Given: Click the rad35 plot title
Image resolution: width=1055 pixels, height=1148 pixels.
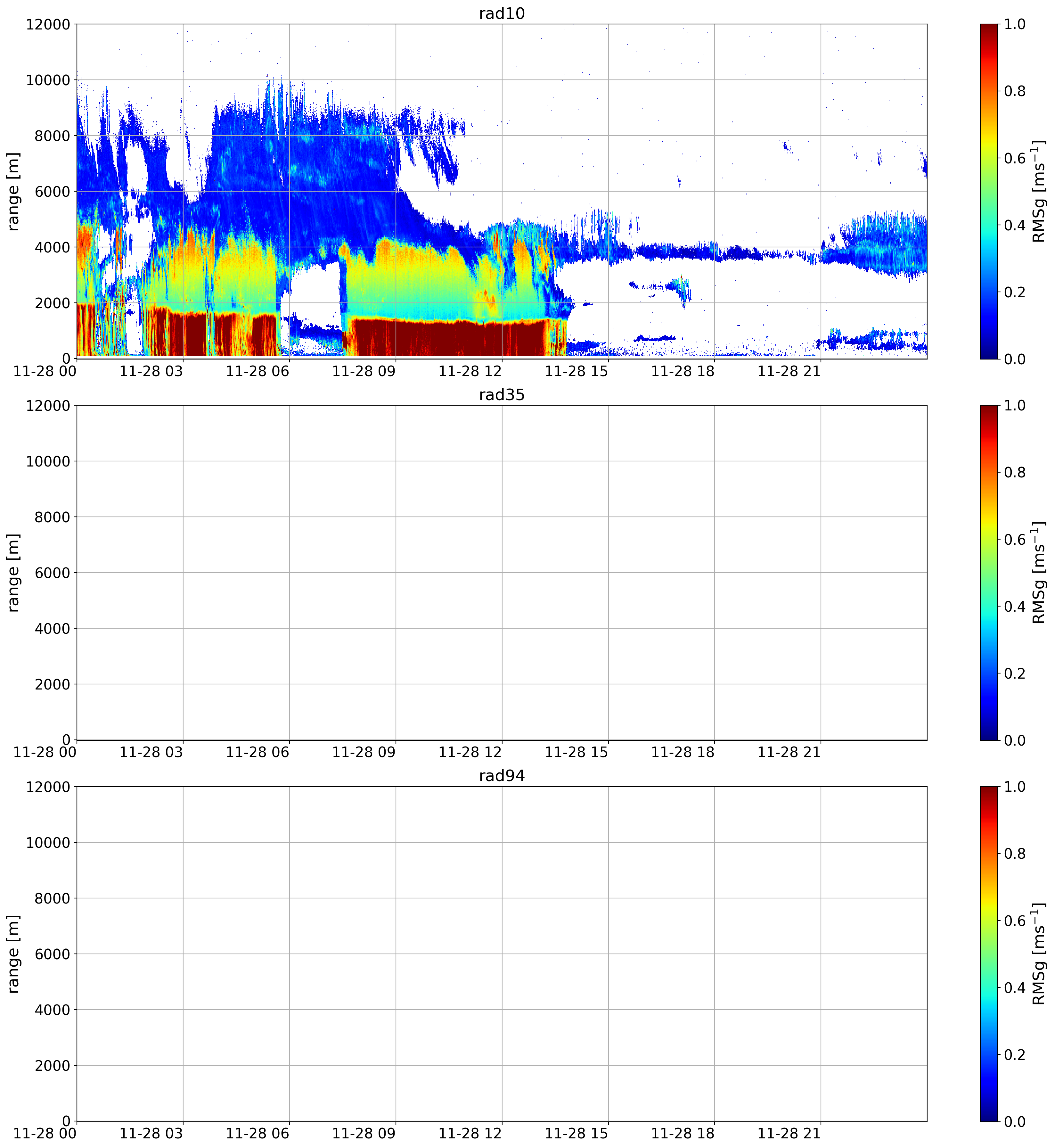Looking at the screenshot, I should [502, 395].
